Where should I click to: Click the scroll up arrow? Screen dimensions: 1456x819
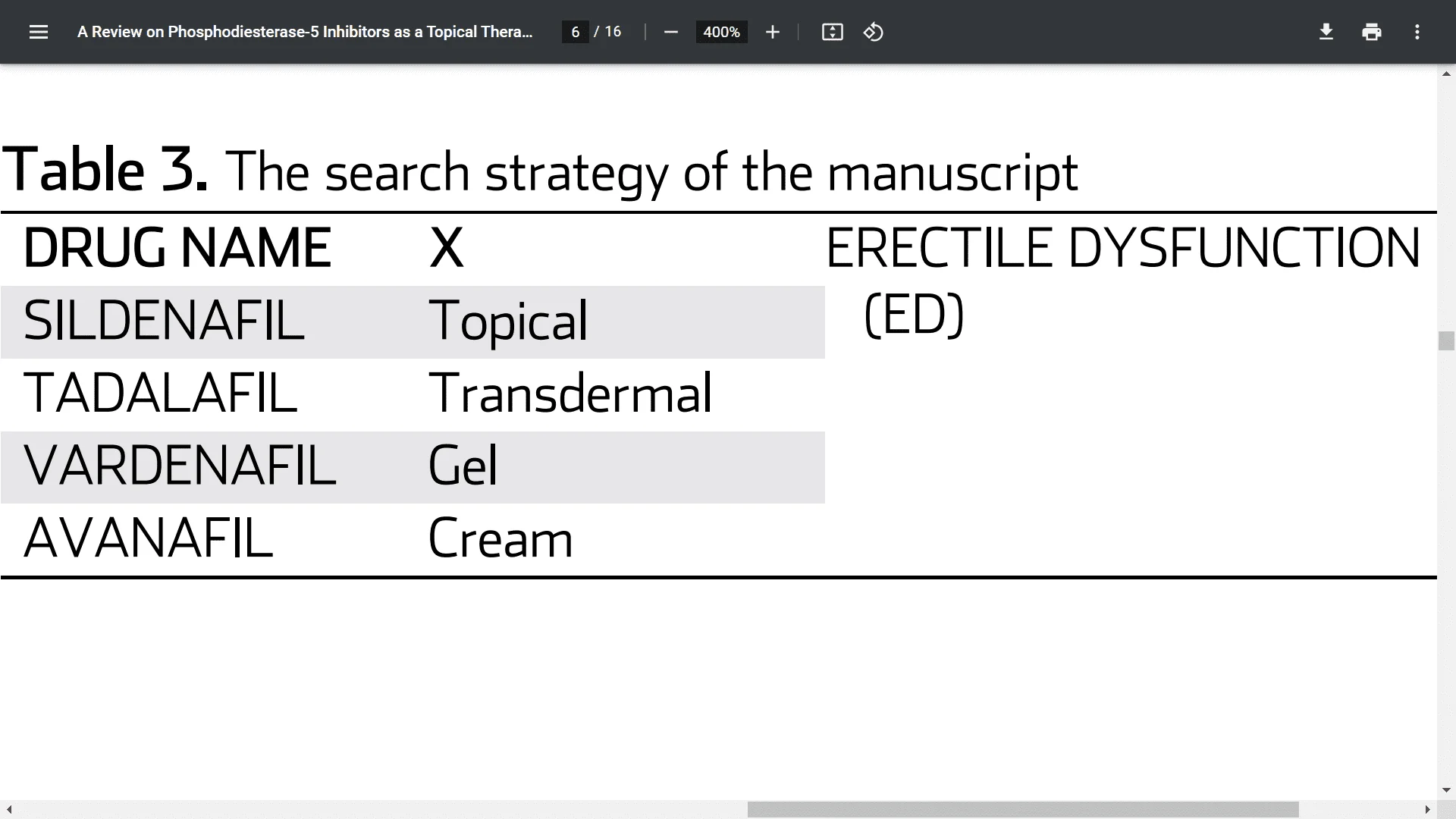point(1446,74)
